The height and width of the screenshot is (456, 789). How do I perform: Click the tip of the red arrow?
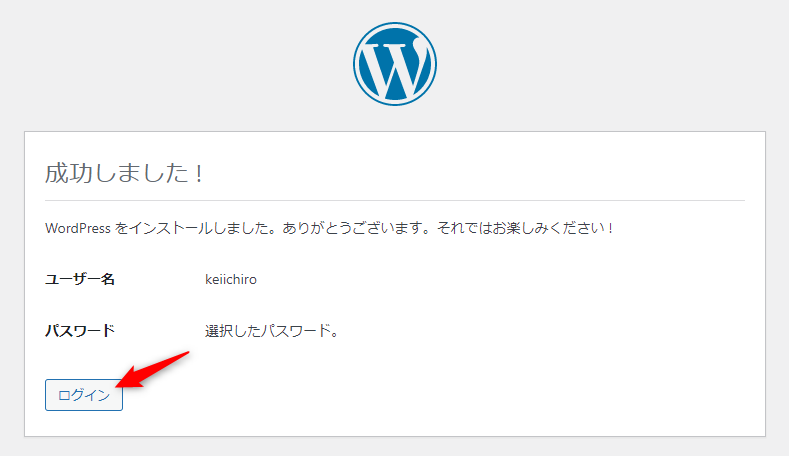coord(119,383)
